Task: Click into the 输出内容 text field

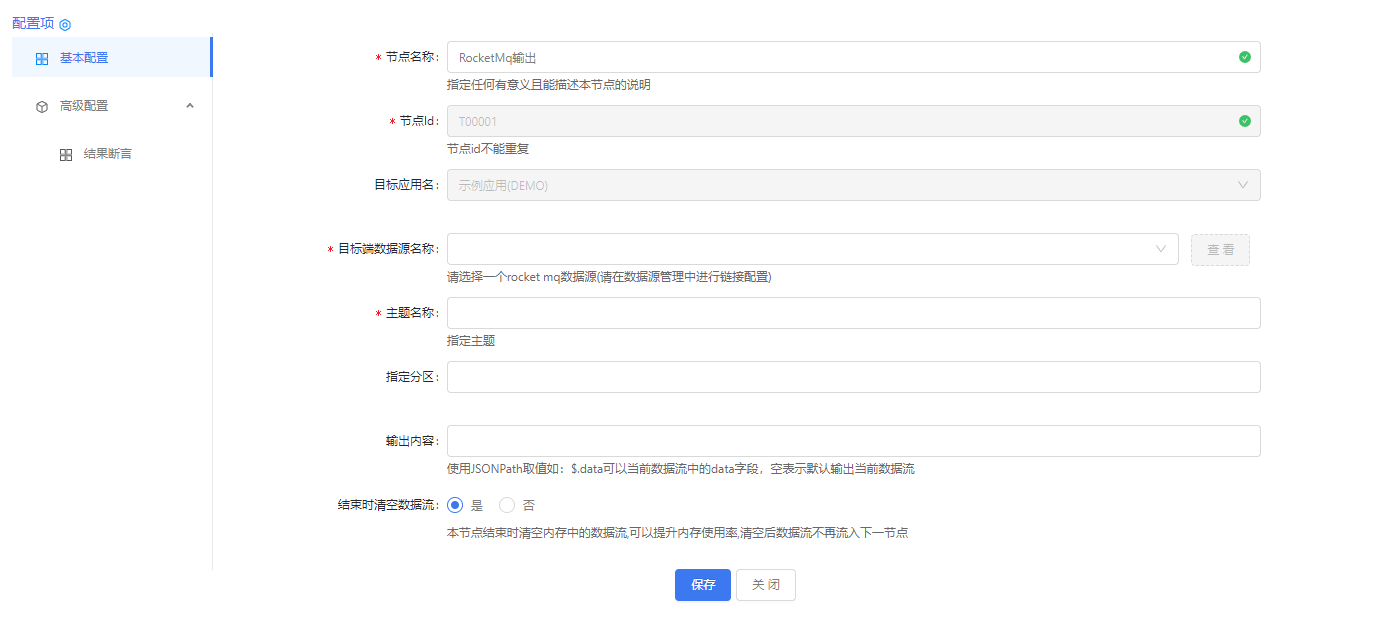Action: (x=852, y=441)
